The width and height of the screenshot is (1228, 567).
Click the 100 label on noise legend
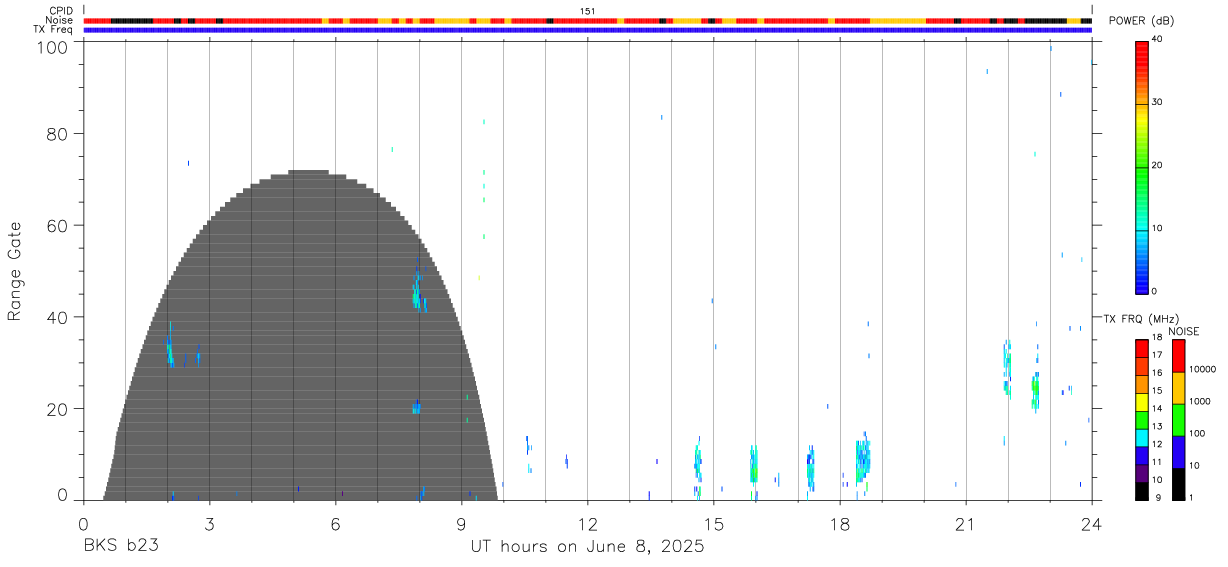click(1198, 433)
